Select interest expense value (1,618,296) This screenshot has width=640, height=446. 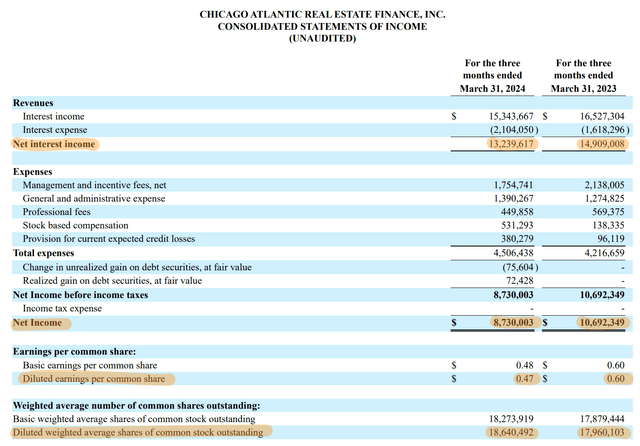click(x=605, y=130)
